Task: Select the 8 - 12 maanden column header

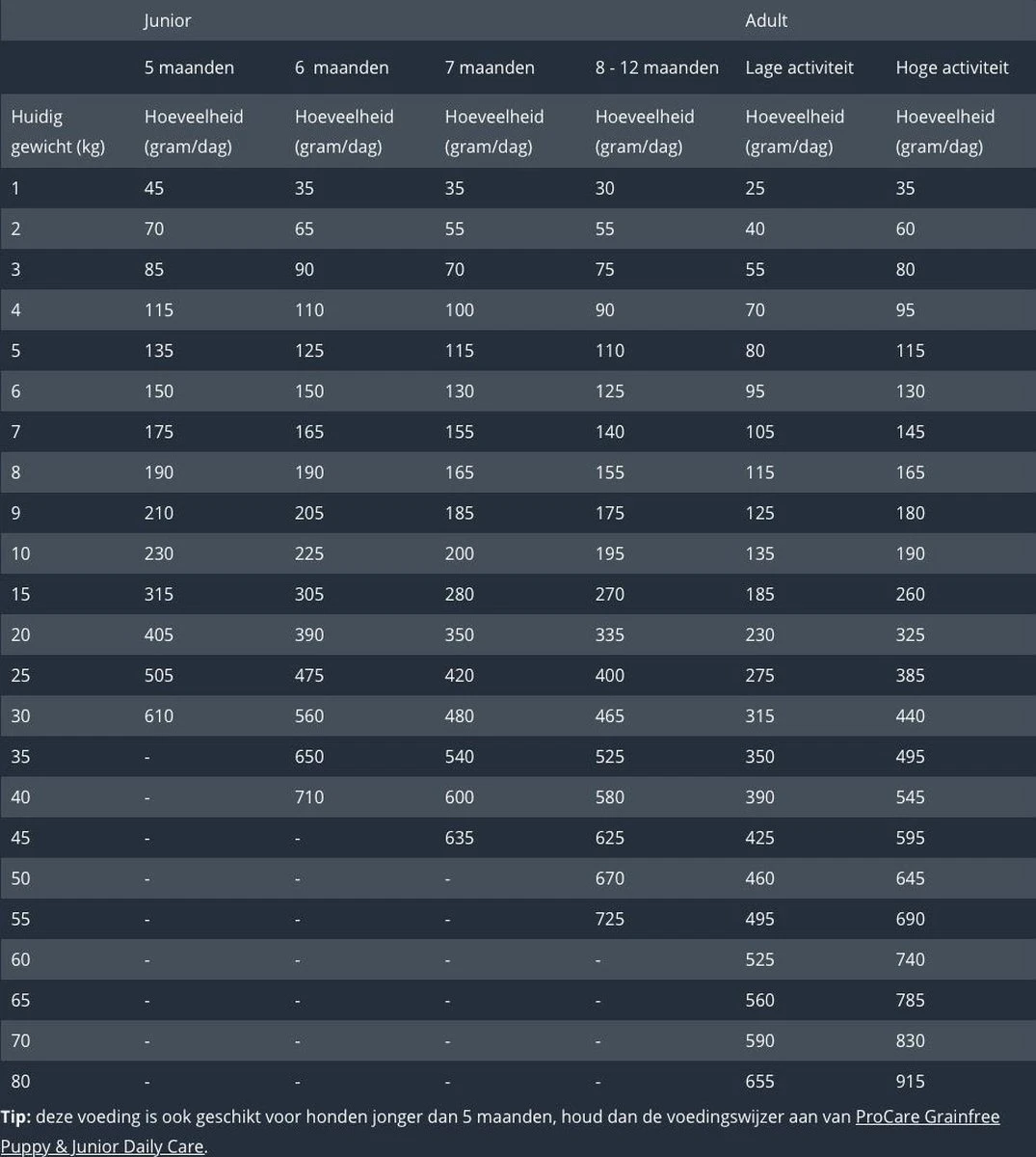Action: pos(656,67)
